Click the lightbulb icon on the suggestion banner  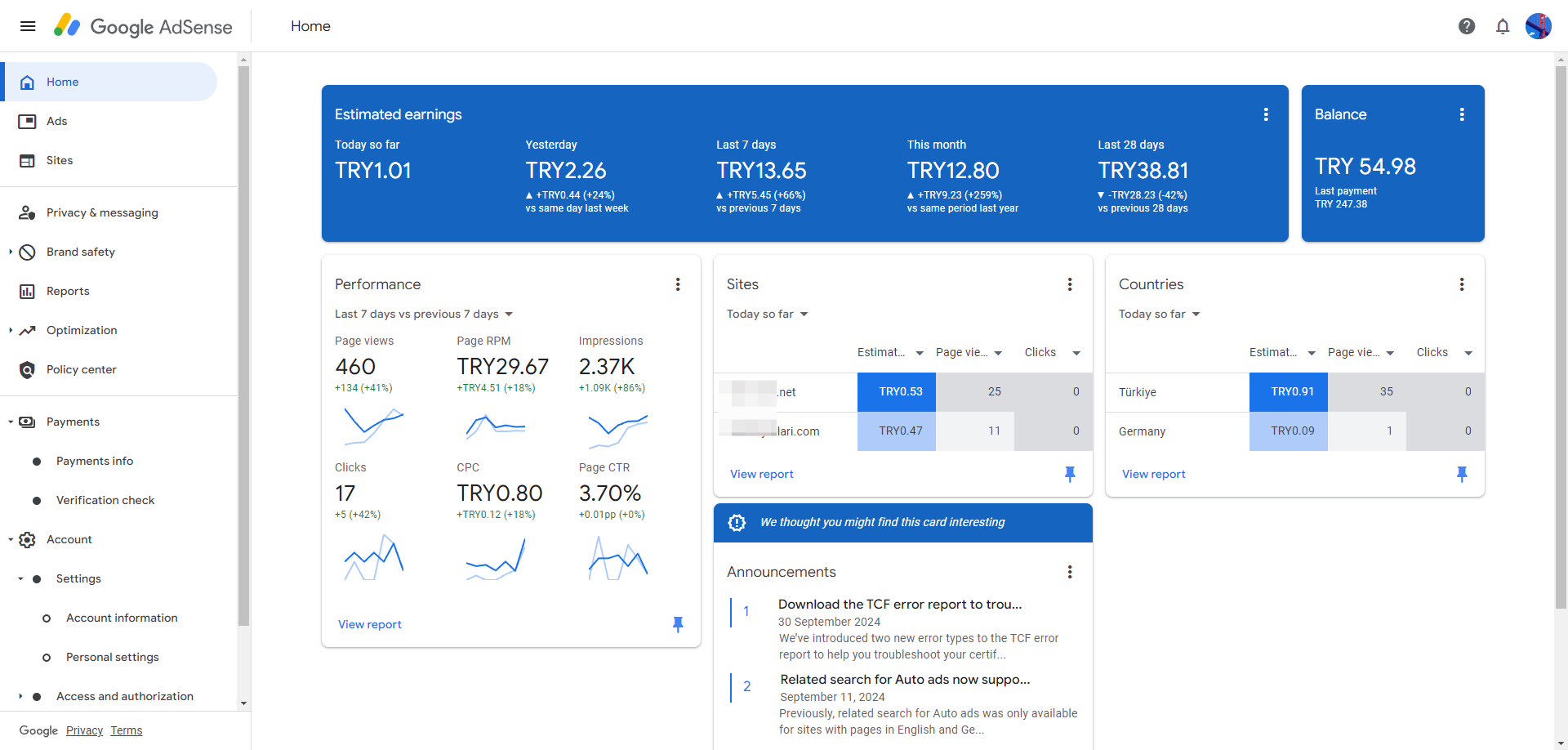[x=737, y=523]
